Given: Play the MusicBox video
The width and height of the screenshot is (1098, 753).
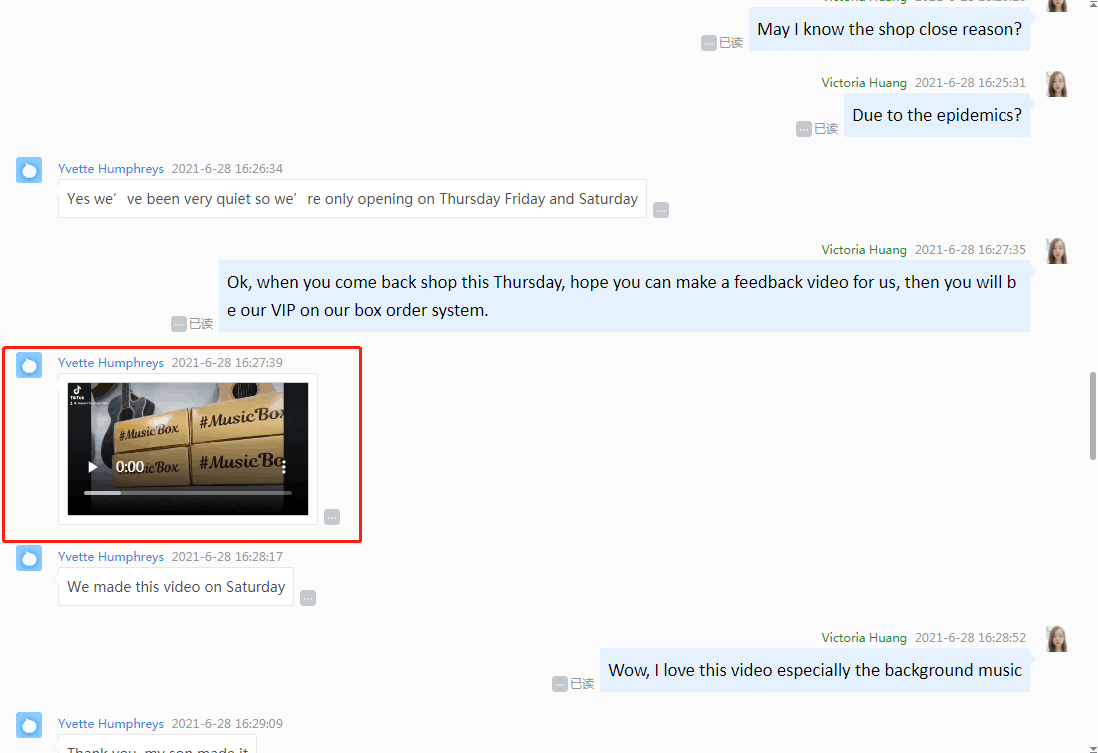Looking at the screenshot, I should pos(92,467).
